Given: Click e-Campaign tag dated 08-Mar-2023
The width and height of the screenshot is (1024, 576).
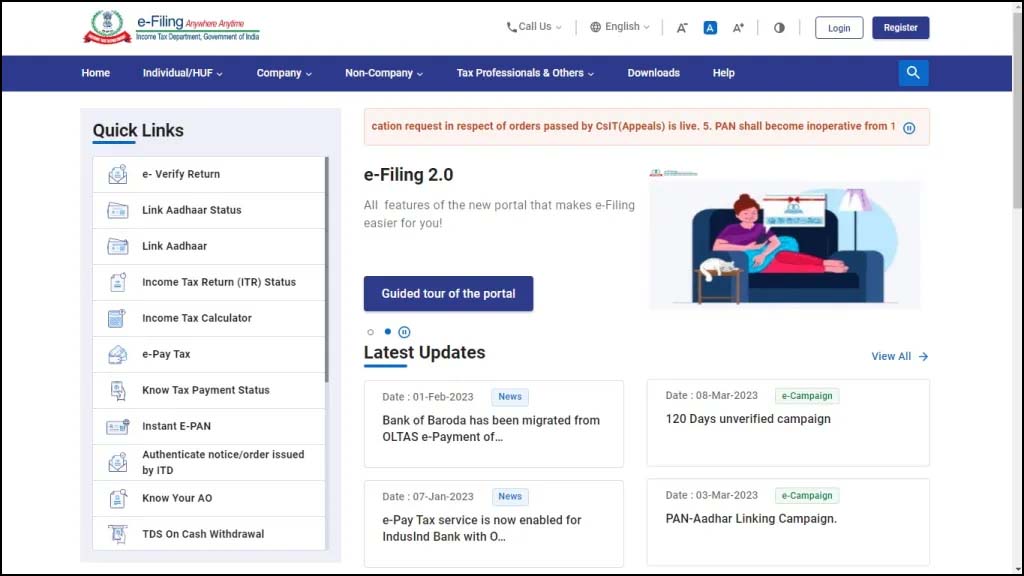Looking at the screenshot, I should 807,396.
